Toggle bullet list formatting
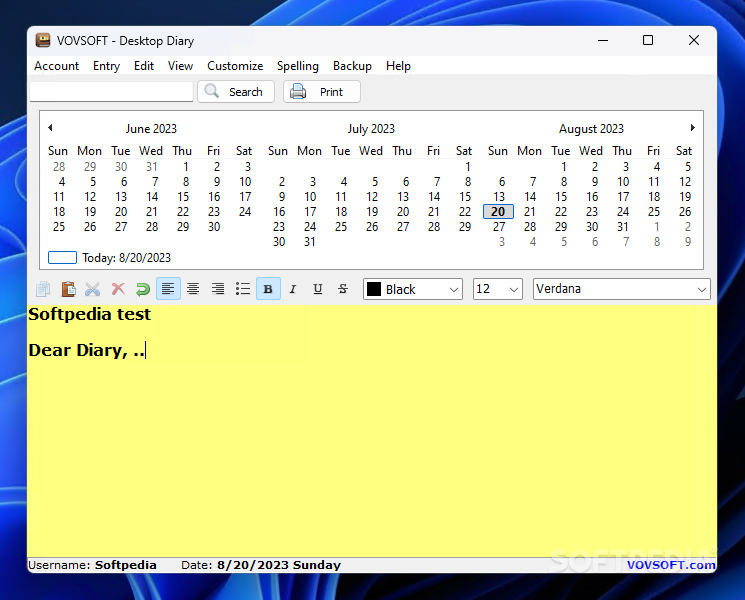The height and width of the screenshot is (600, 745). 243,289
